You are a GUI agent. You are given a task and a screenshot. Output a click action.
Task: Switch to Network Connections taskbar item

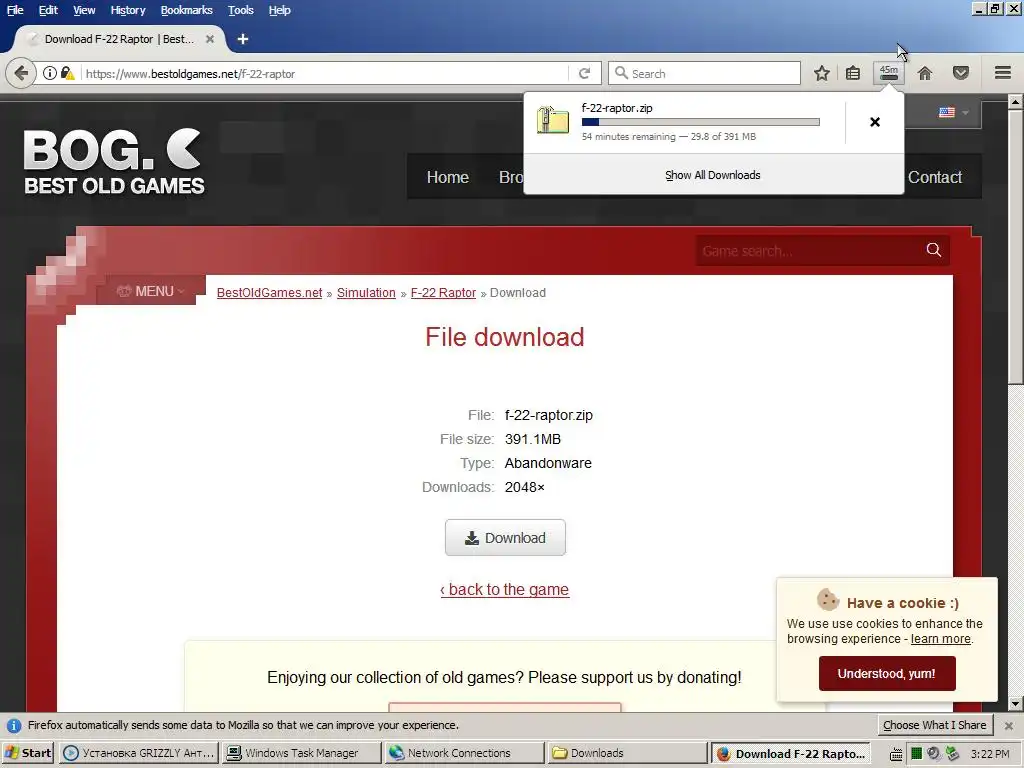click(x=464, y=753)
